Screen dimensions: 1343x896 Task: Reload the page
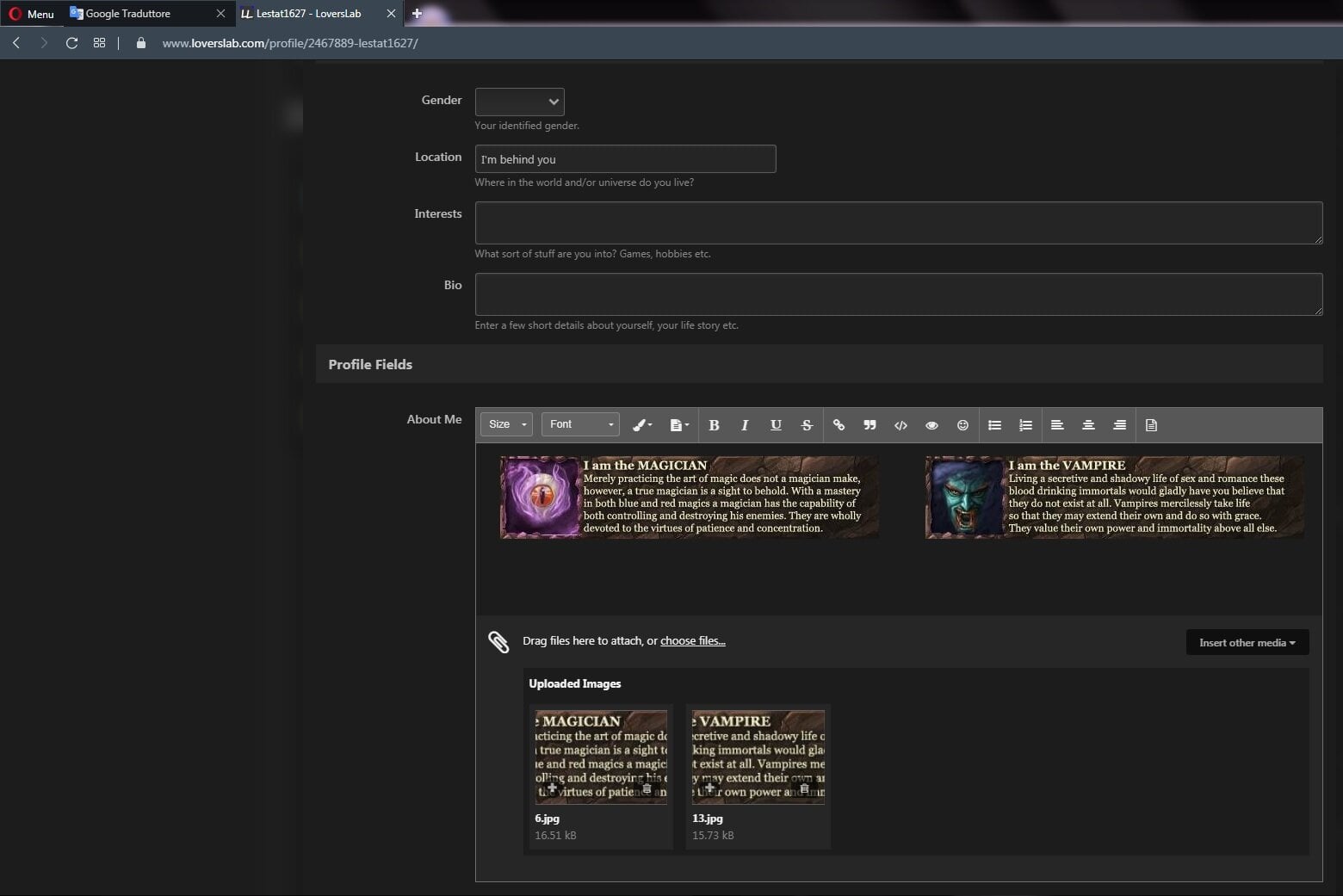tap(71, 43)
